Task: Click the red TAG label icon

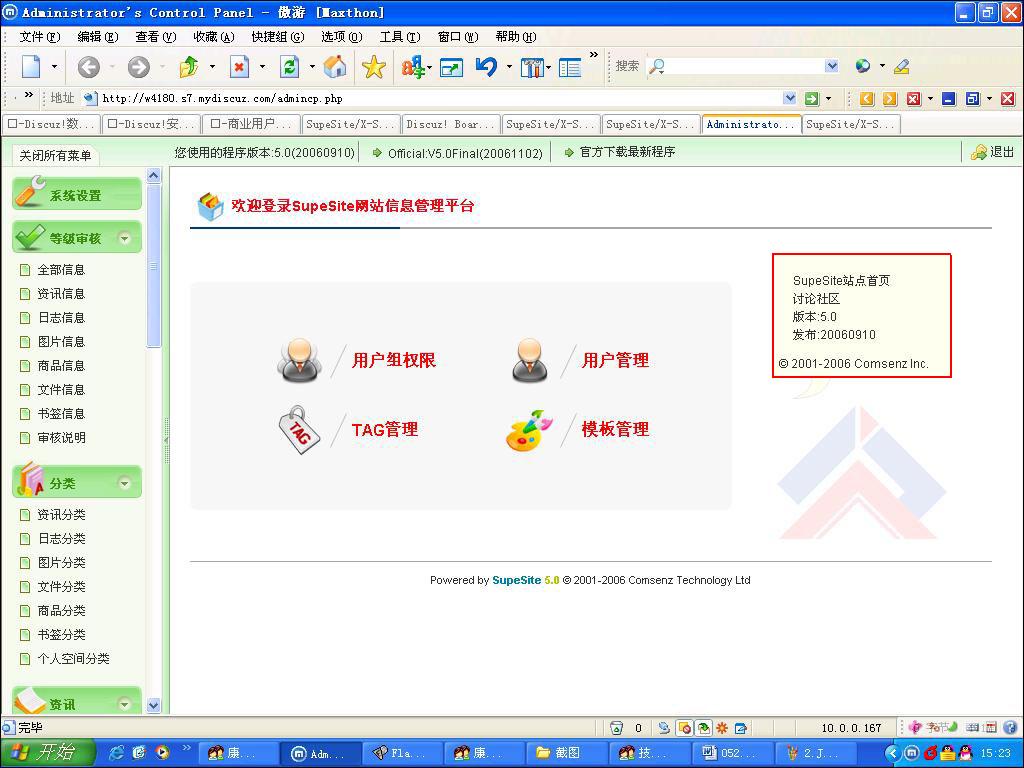Action: pyautogui.click(x=299, y=430)
